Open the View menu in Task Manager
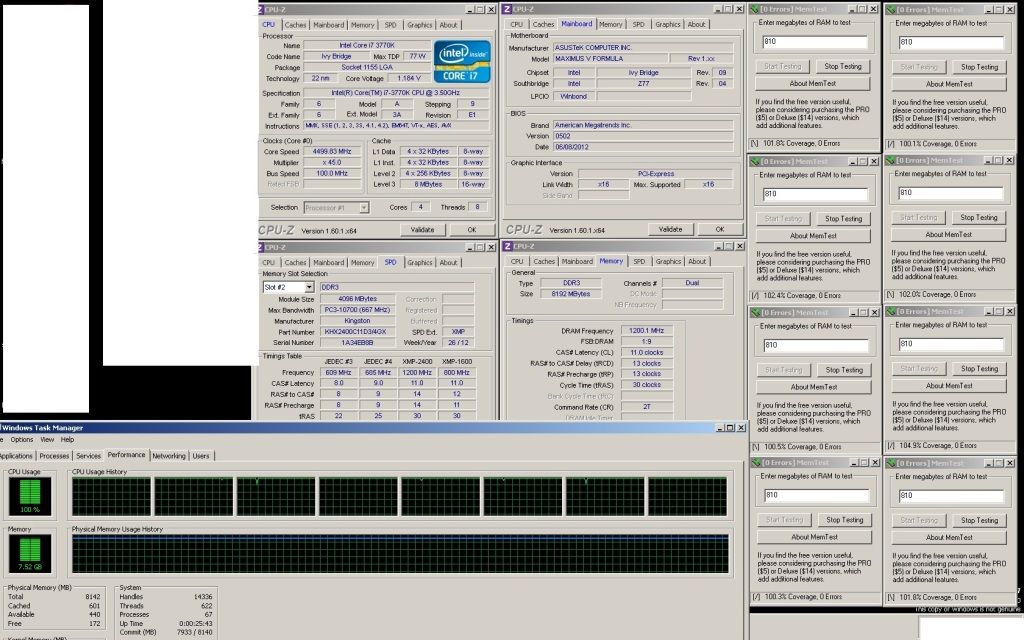This screenshot has width=1024, height=640. pos(46,439)
